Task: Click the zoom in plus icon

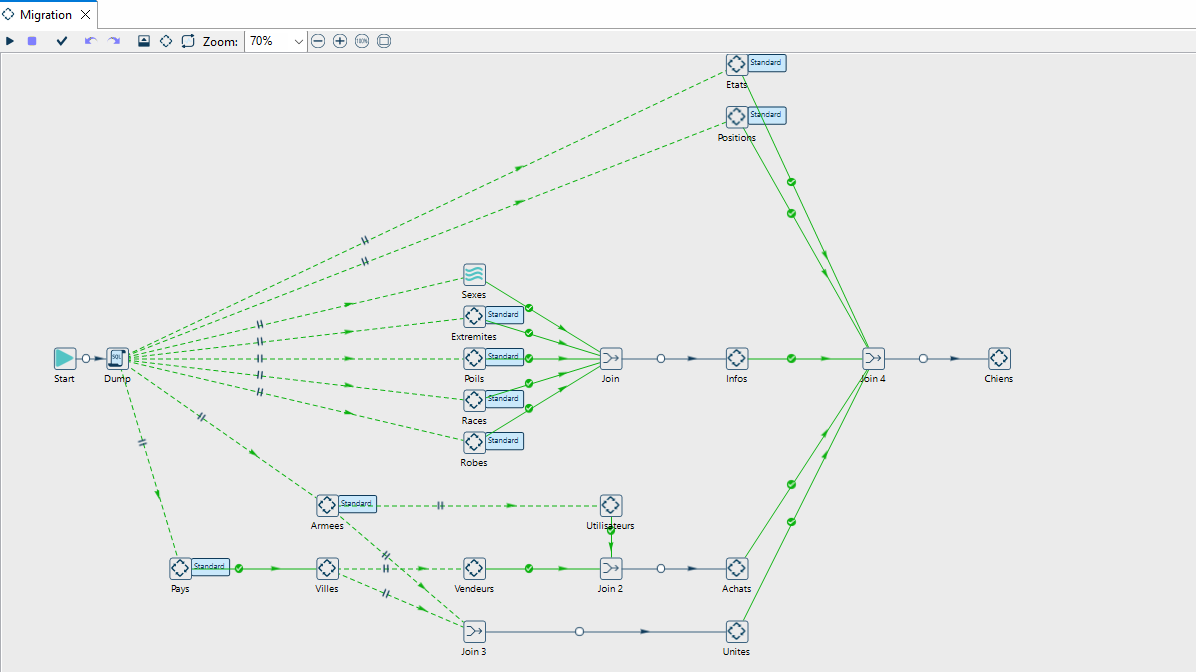Action: coord(340,41)
